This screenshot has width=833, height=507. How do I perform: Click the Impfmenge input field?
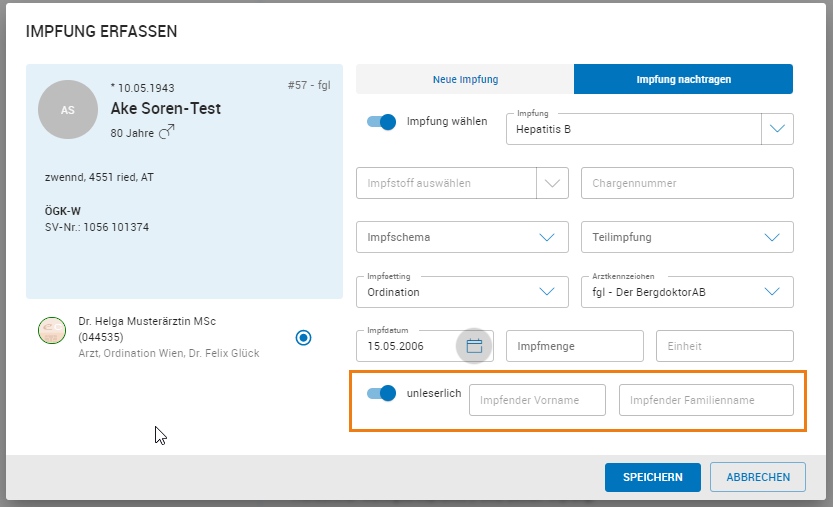click(574, 346)
